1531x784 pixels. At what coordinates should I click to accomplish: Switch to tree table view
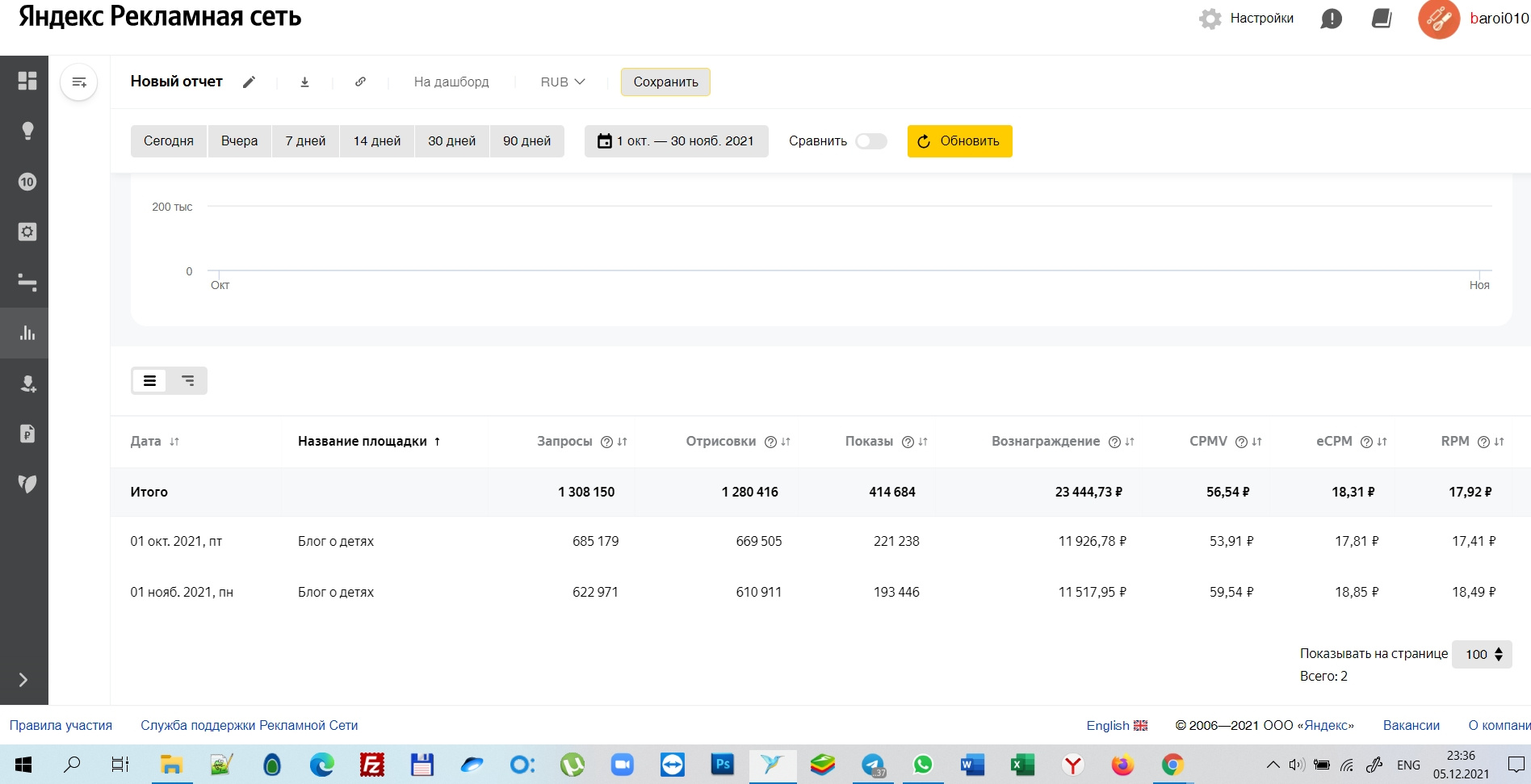[x=187, y=380]
